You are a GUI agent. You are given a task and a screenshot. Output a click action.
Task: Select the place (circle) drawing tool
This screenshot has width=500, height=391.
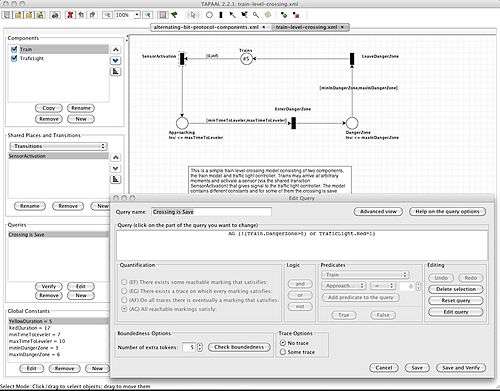point(209,15)
